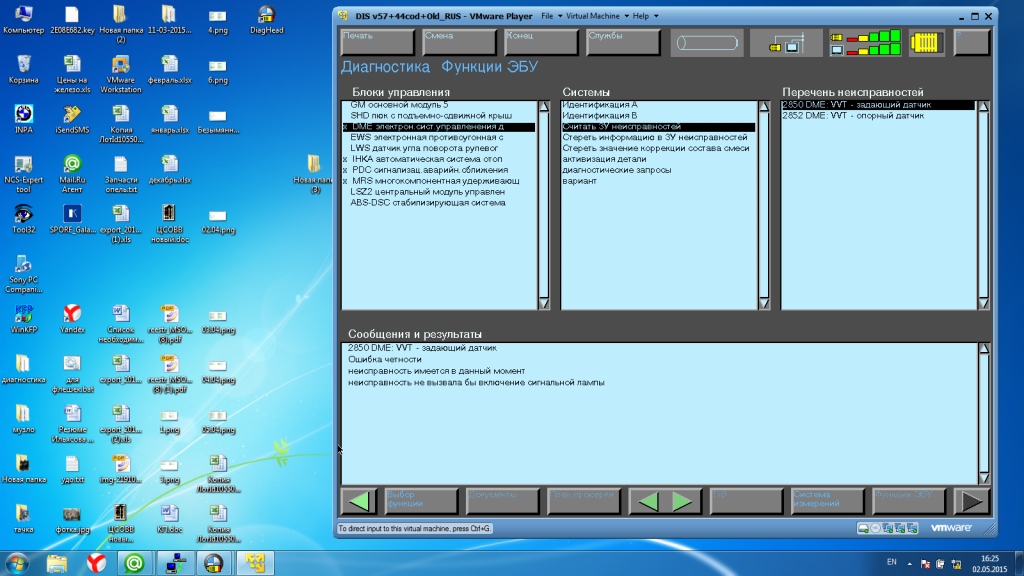Click the black forward arrow at bottom-right
Screen dimensions: 1024x576
969,501
